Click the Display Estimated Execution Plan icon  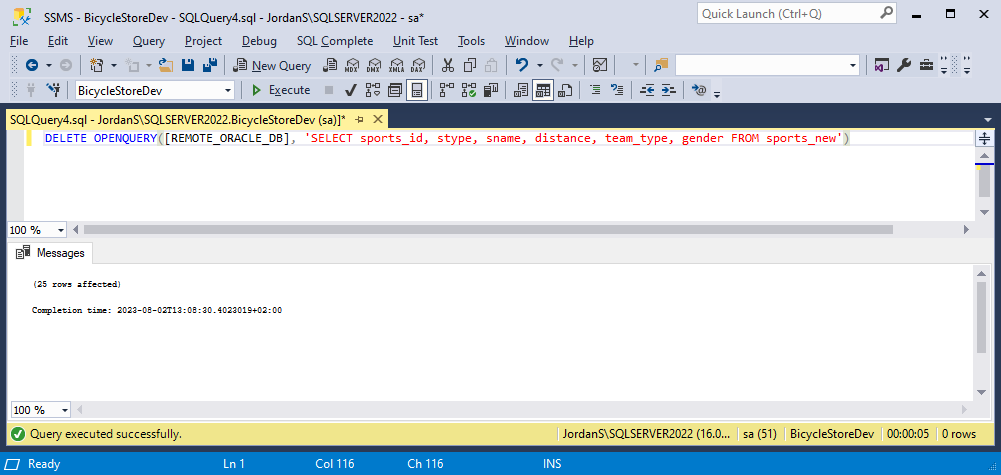(x=373, y=90)
